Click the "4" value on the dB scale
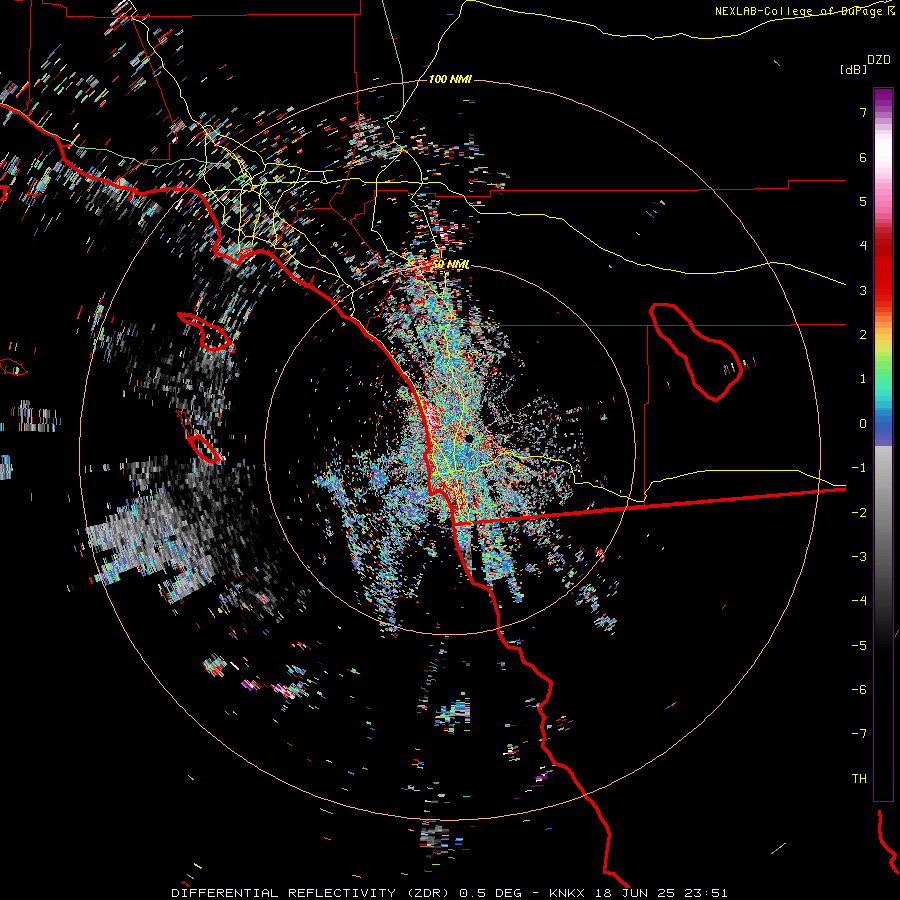Screen dimensions: 900x900 (863, 246)
